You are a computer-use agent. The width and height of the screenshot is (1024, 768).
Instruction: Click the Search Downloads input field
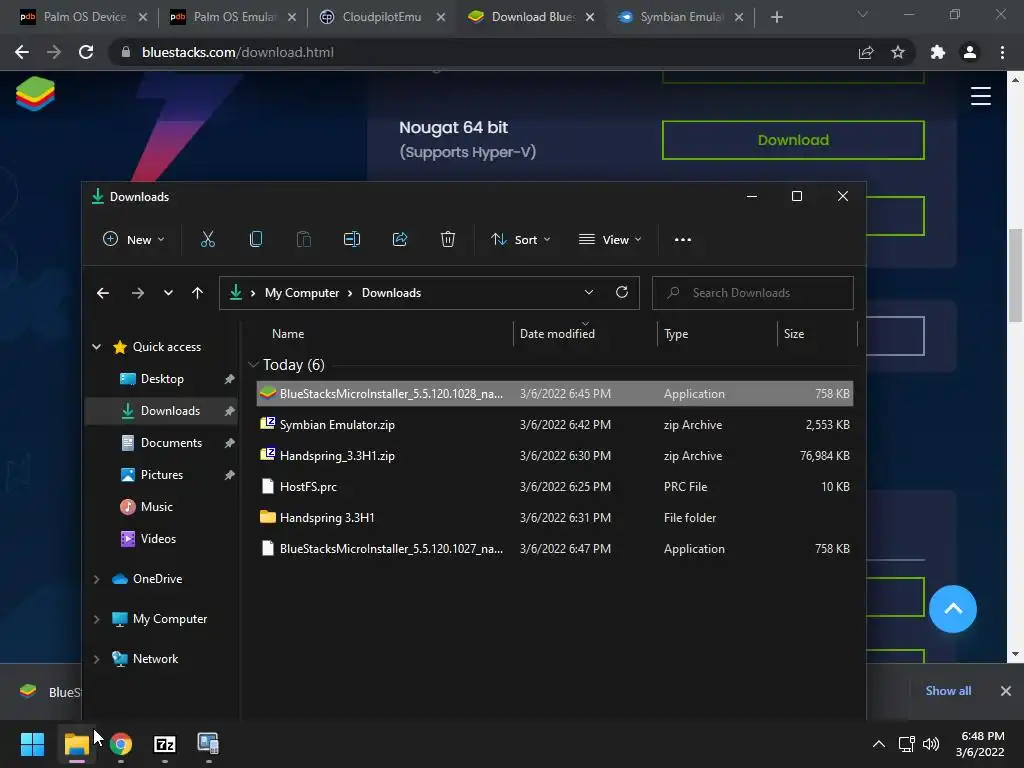tap(753, 293)
